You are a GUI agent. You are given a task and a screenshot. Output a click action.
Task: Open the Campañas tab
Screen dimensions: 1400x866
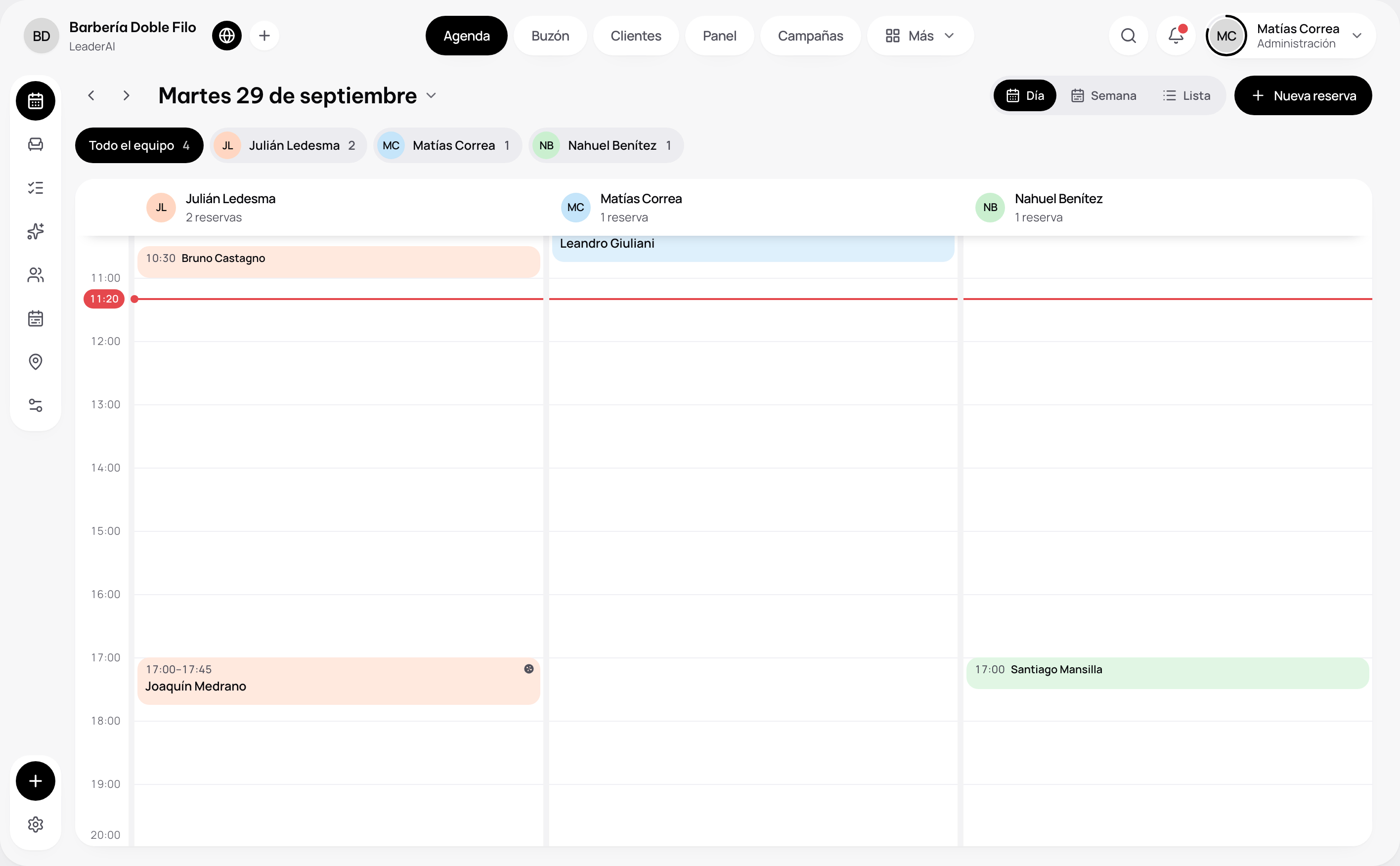(810, 36)
